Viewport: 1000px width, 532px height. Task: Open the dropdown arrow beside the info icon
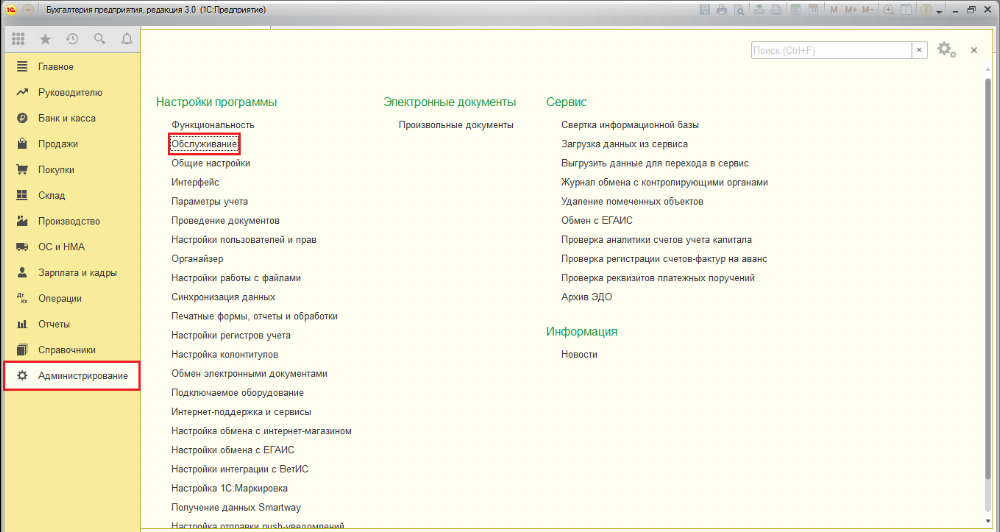click(939, 11)
